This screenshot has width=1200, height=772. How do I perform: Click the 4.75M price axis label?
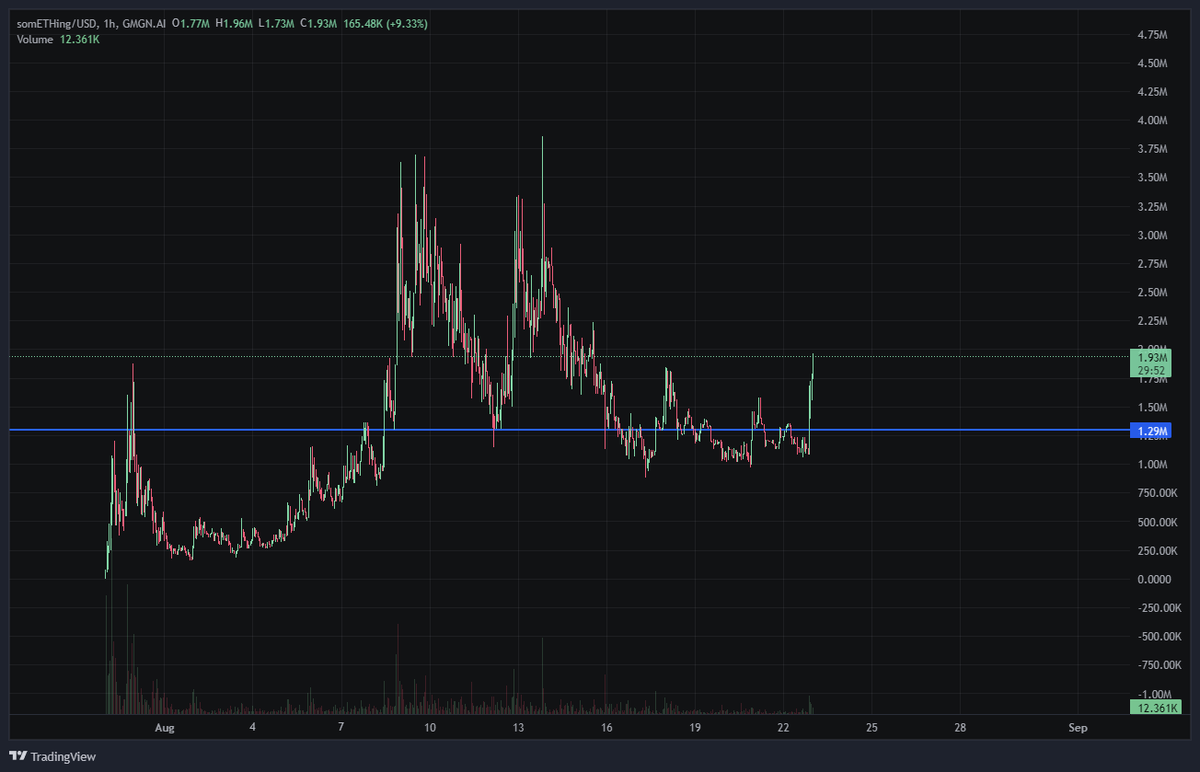[1153, 35]
